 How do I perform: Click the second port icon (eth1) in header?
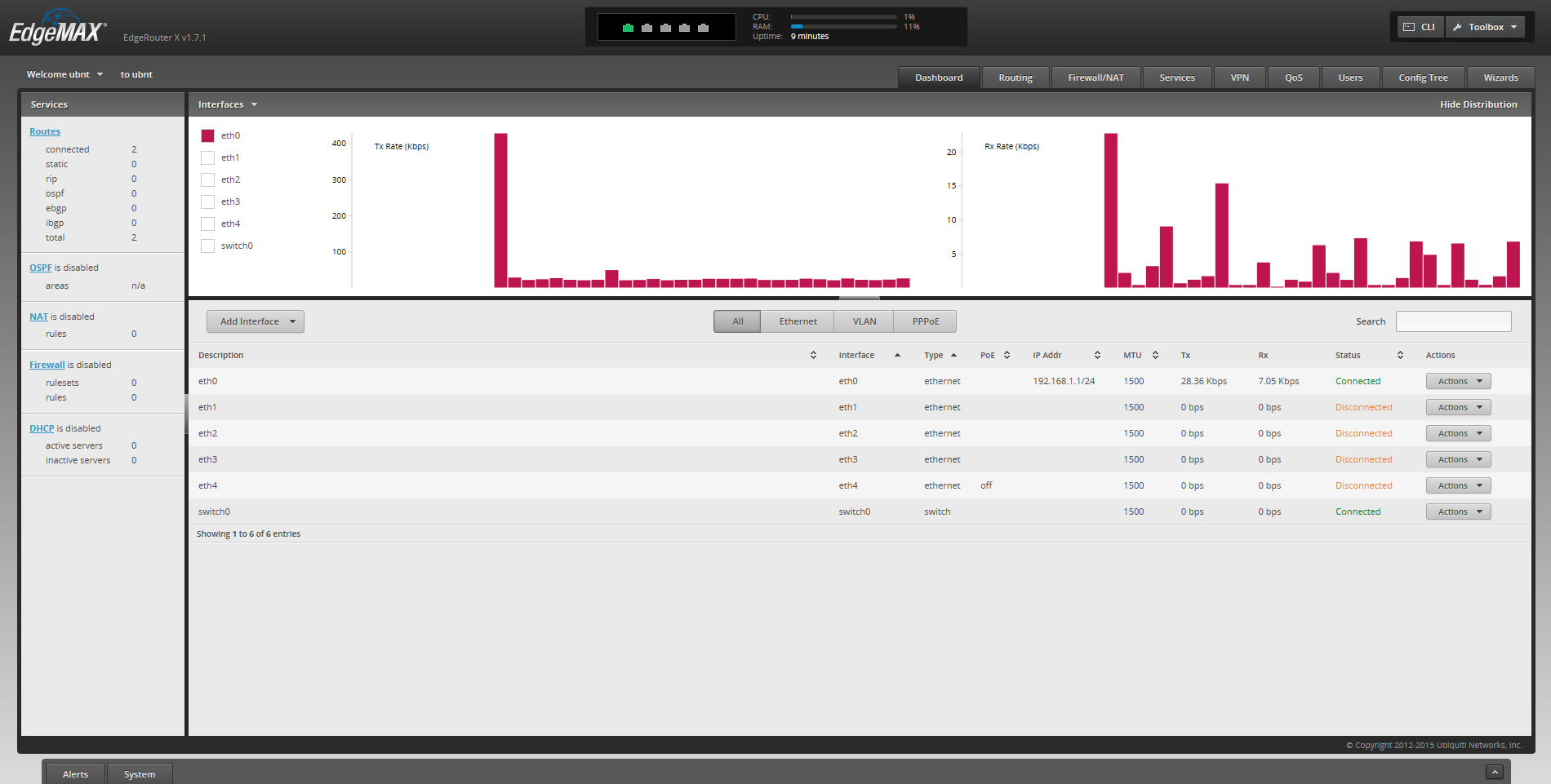647,28
